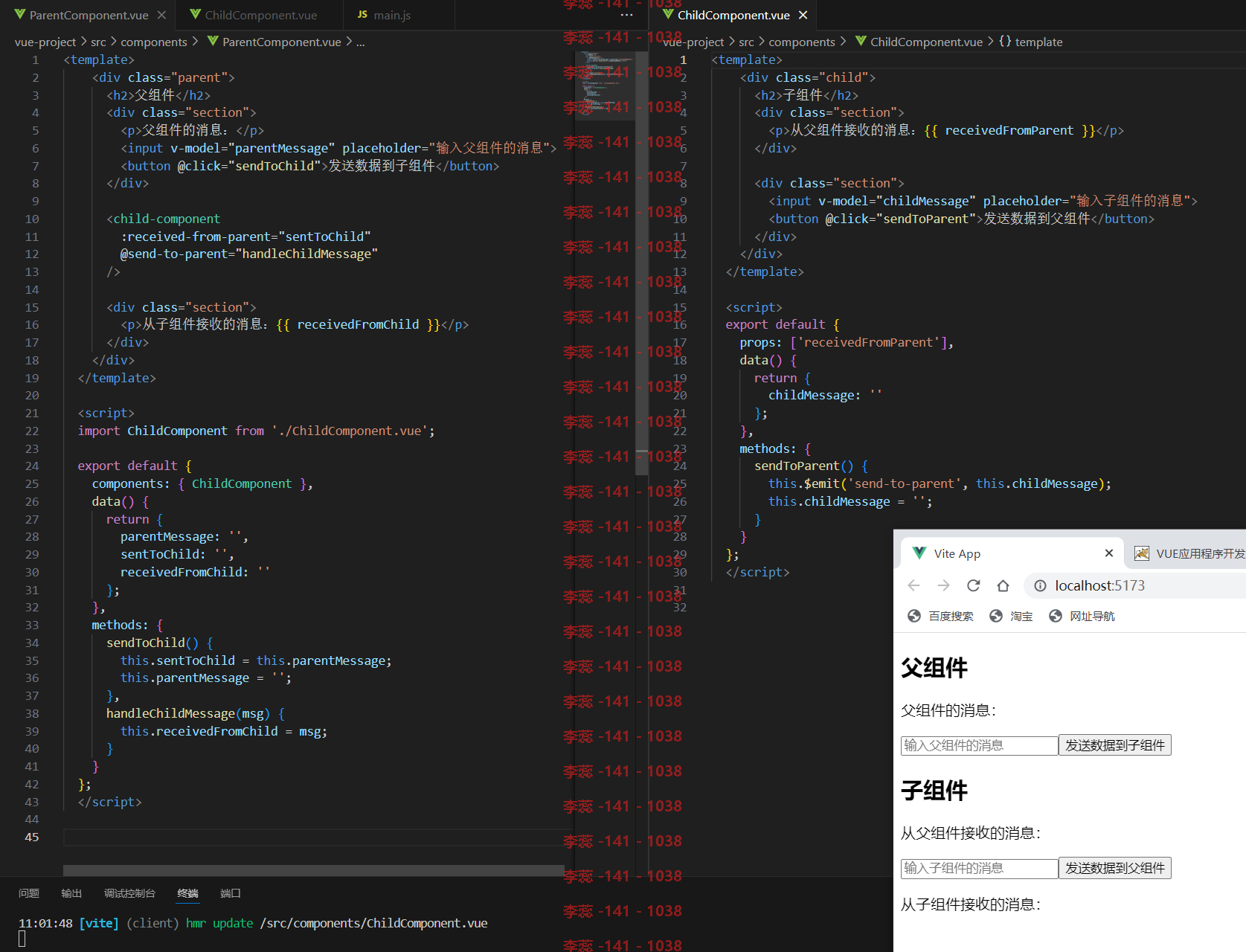
Task: Click the left editor horizontal scrollbar
Action: [313, 870]
